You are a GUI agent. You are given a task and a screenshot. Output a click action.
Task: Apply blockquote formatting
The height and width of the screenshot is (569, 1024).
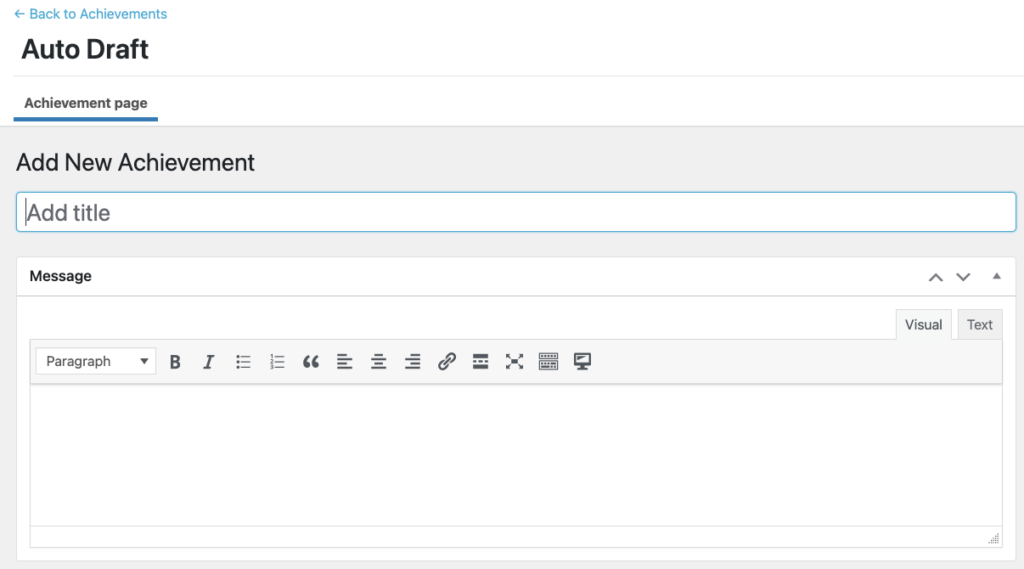click(x=311, y=362)
